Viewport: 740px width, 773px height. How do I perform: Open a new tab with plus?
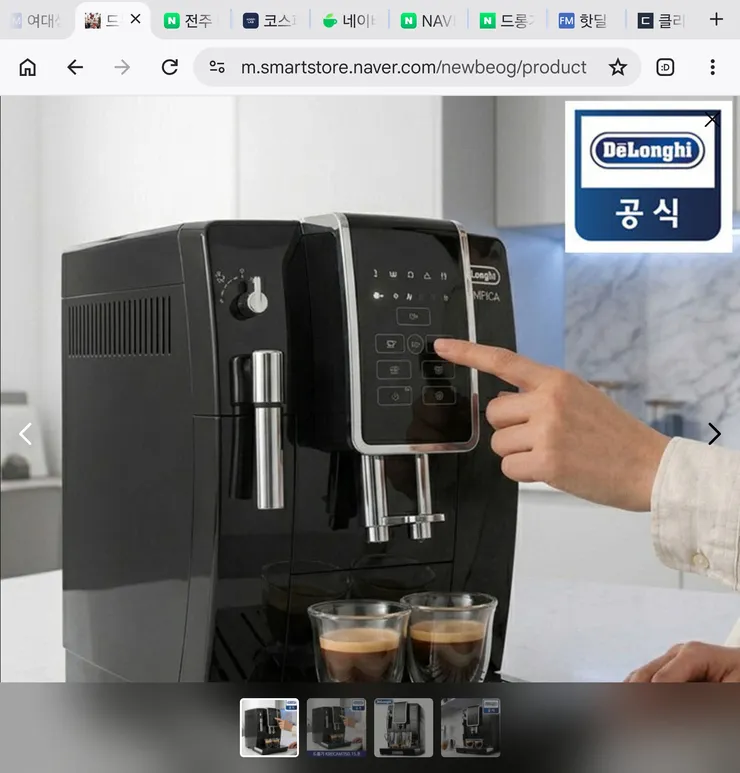716,20
